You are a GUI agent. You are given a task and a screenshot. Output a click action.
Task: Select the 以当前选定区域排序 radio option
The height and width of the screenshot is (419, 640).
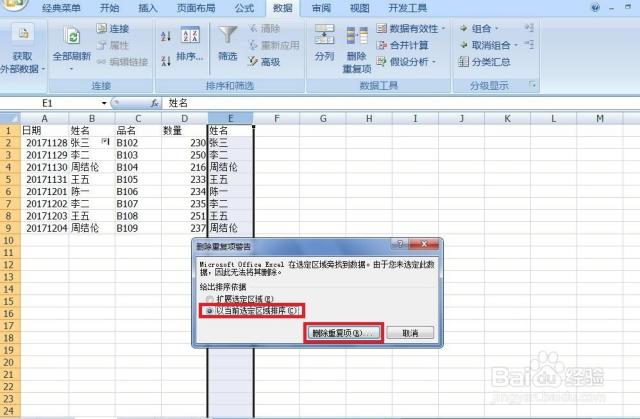click(x=210, y=310)
